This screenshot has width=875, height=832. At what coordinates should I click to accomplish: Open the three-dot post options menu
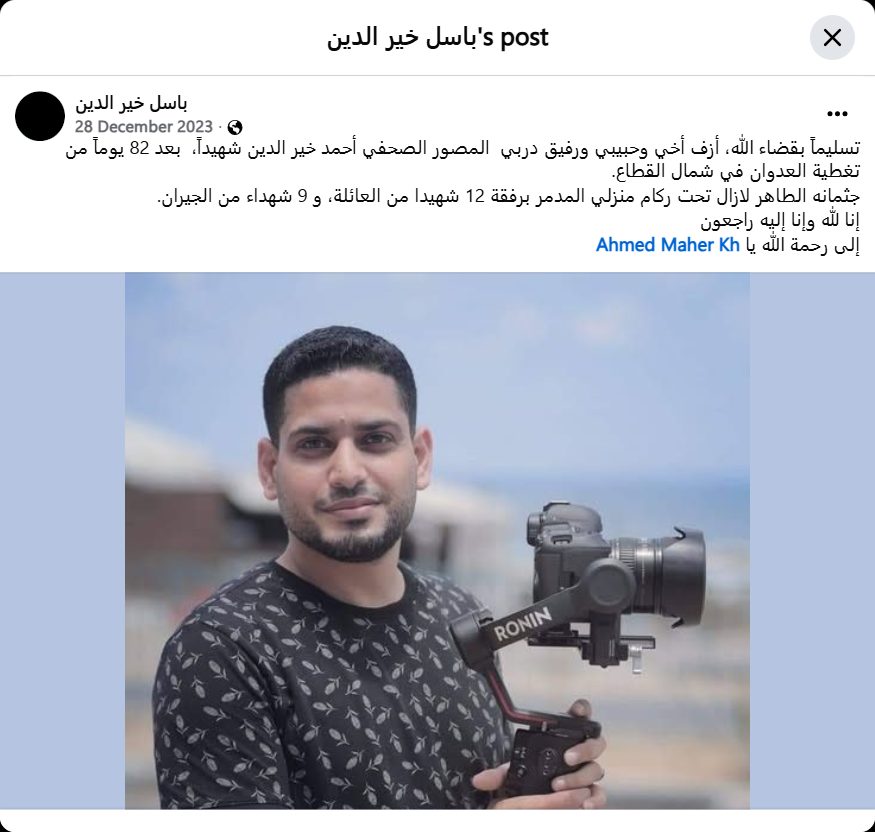point(837,114)
